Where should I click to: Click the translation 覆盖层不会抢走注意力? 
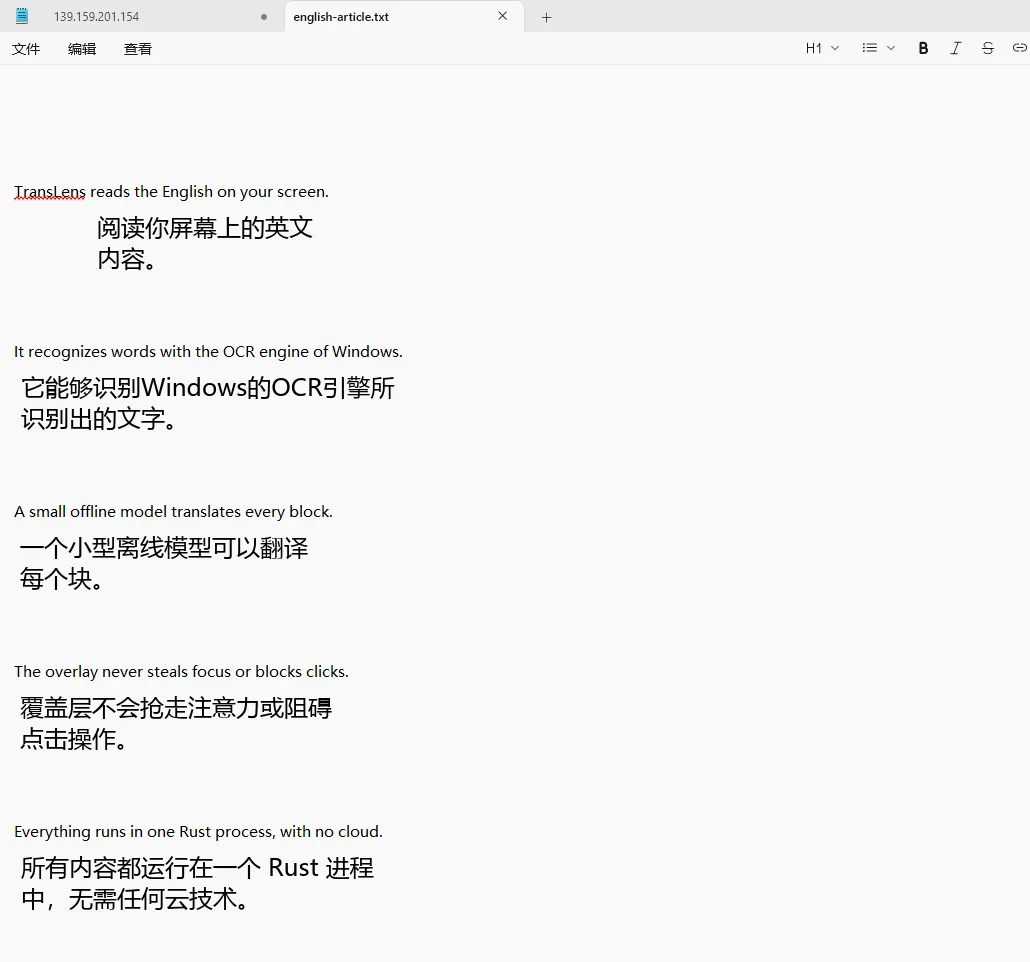[x=140, y=708]
